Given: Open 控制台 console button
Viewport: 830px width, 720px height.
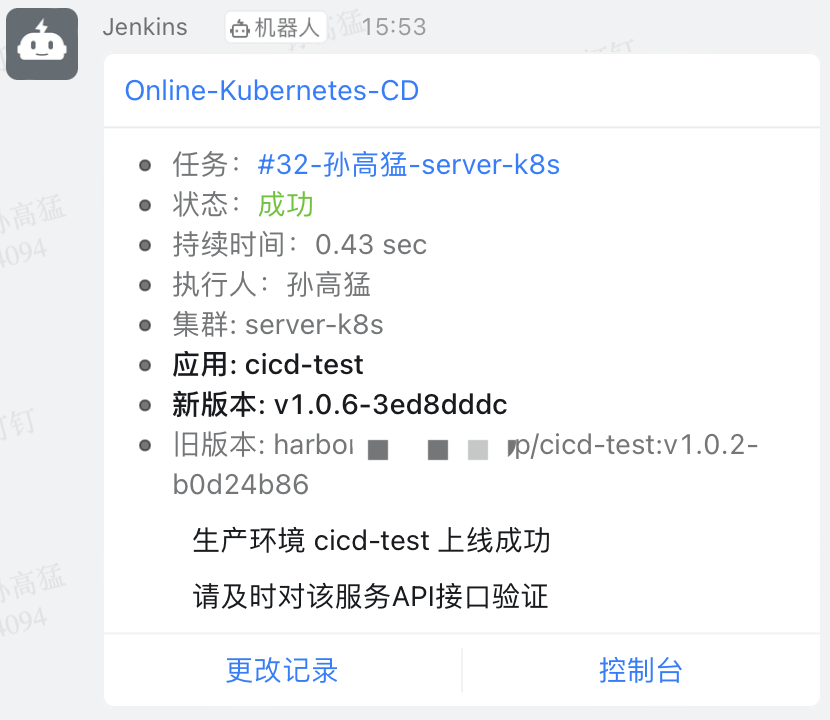Looking at the screenshot, I should pyautogui.click(x=640, y=670).
